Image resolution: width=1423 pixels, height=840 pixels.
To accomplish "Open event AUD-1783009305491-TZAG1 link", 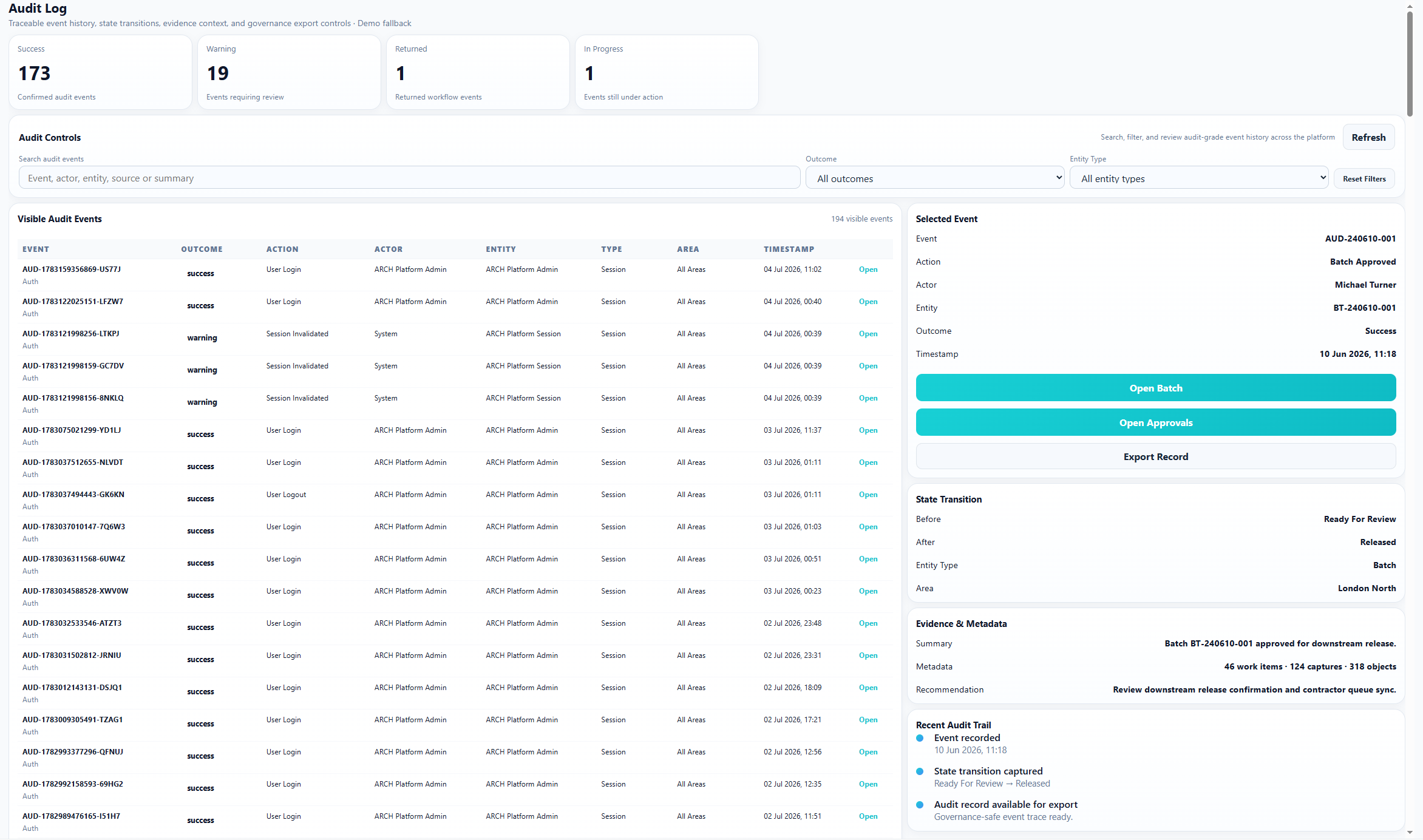I will [x=868, y=720].
